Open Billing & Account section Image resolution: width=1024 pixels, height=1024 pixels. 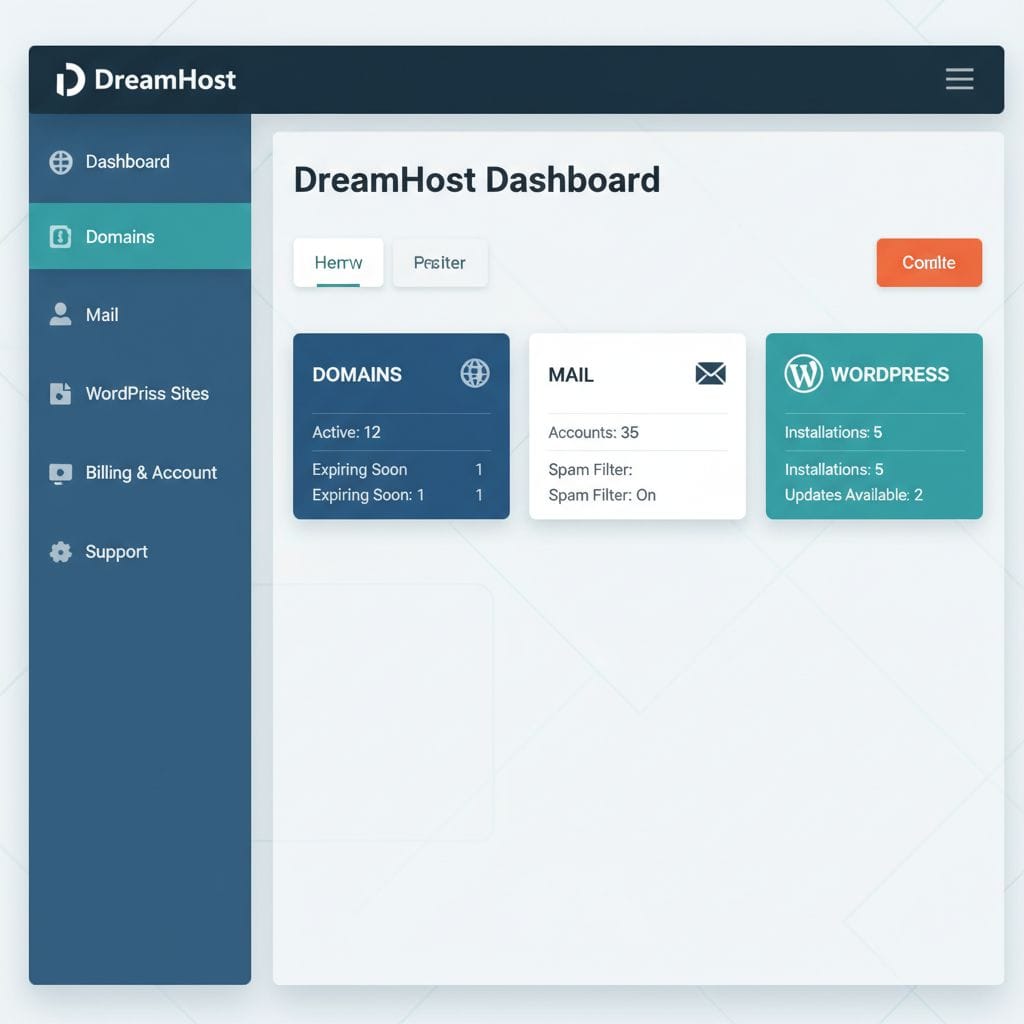[x=140, y=473]
